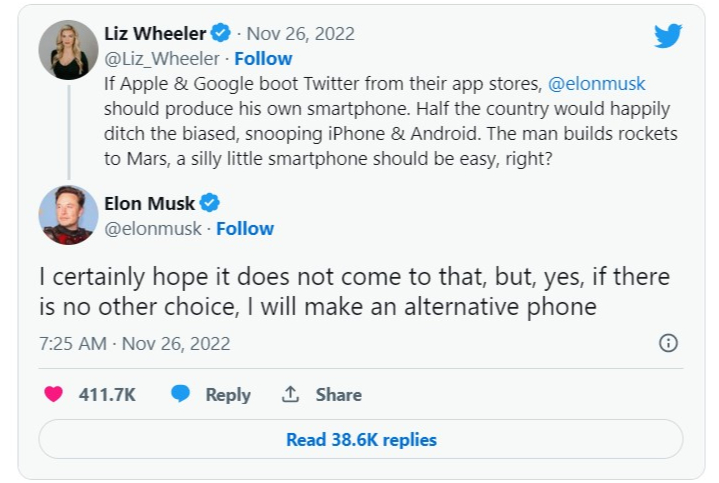Click the Reply text label
The height and width of the screenshot is (483, 719).
pyautogui.click(x=228, y=395)
